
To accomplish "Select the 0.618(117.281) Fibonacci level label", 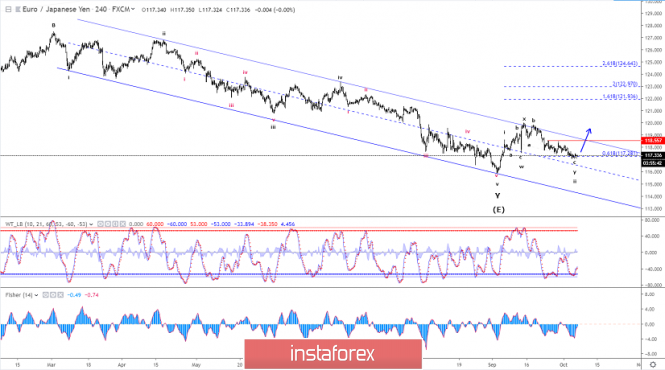I will tap(620, 154).
